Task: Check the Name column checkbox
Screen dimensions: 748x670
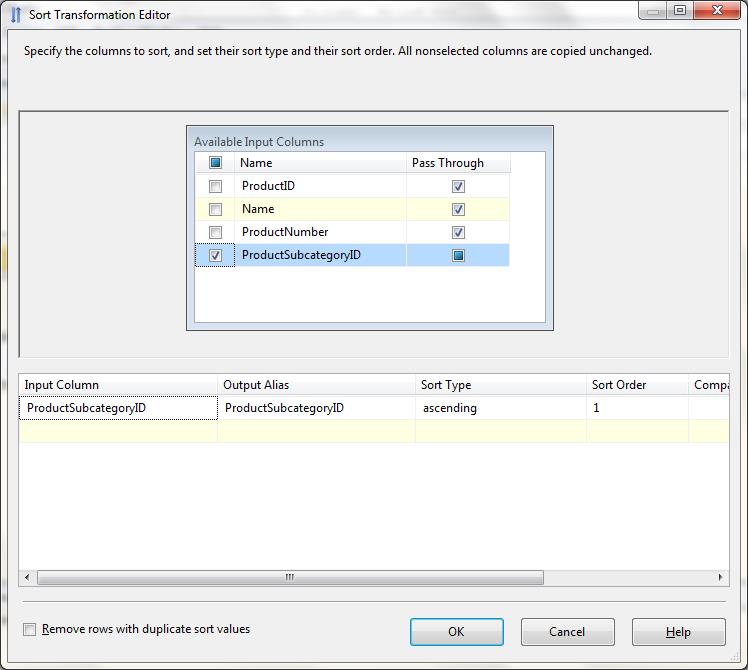Action: [215, 209]
